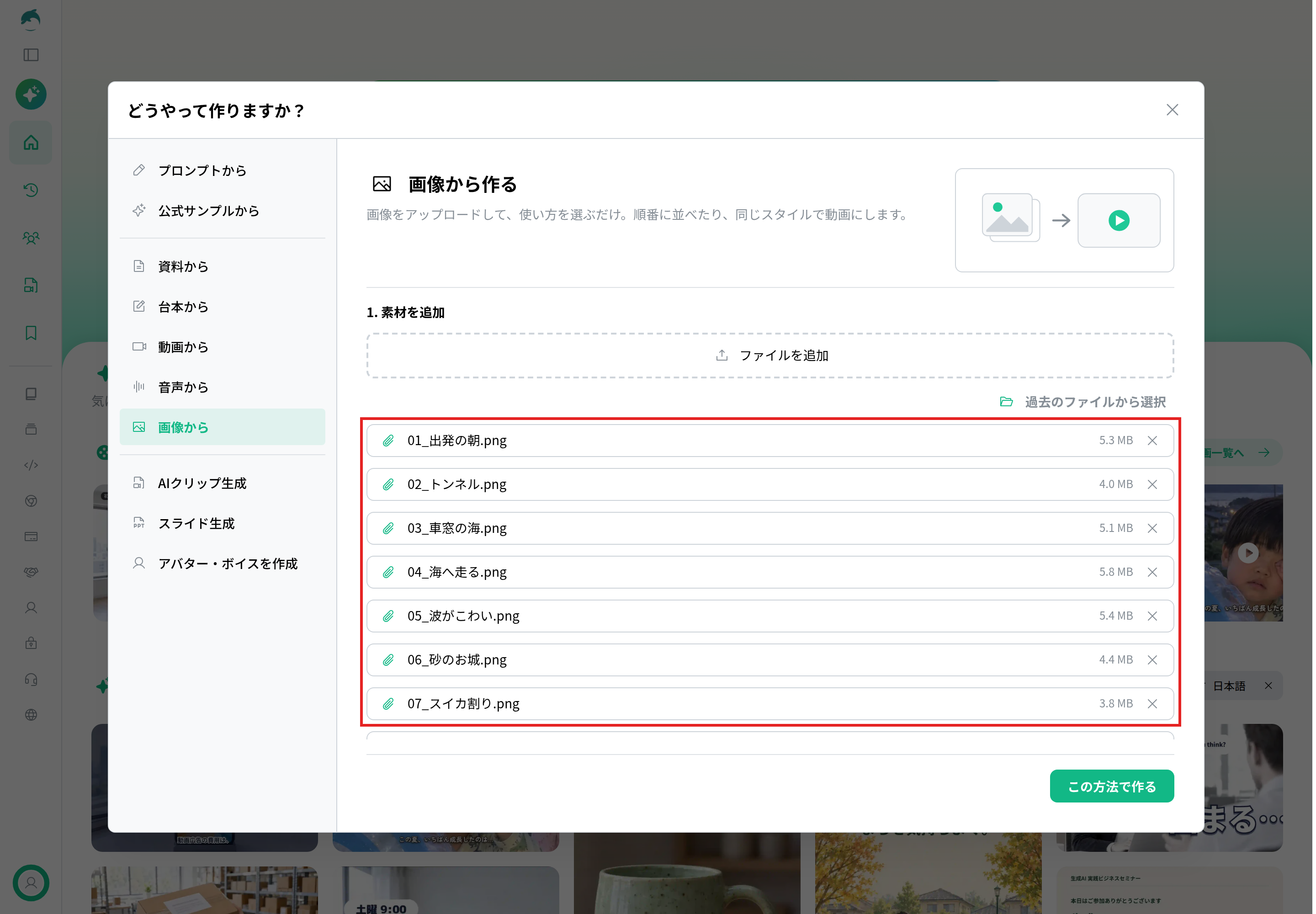
Task: Select 動画から option
Action: coord(222,346)
